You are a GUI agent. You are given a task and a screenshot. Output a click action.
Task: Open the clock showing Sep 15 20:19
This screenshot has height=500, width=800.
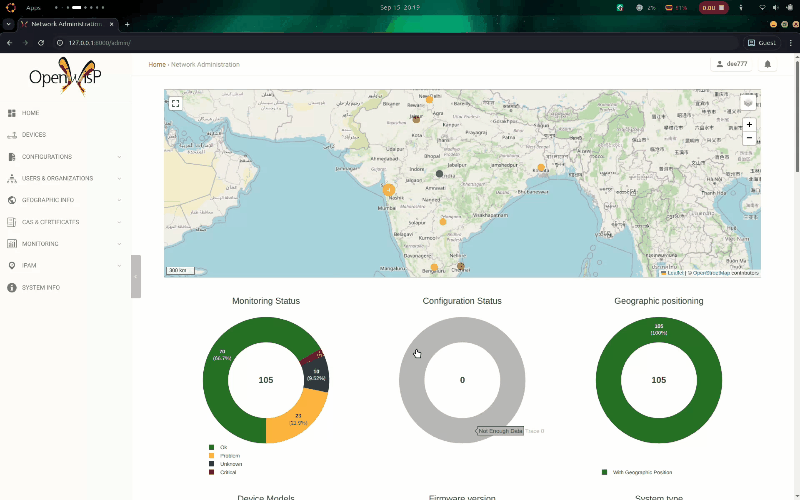tap(400, 8)
